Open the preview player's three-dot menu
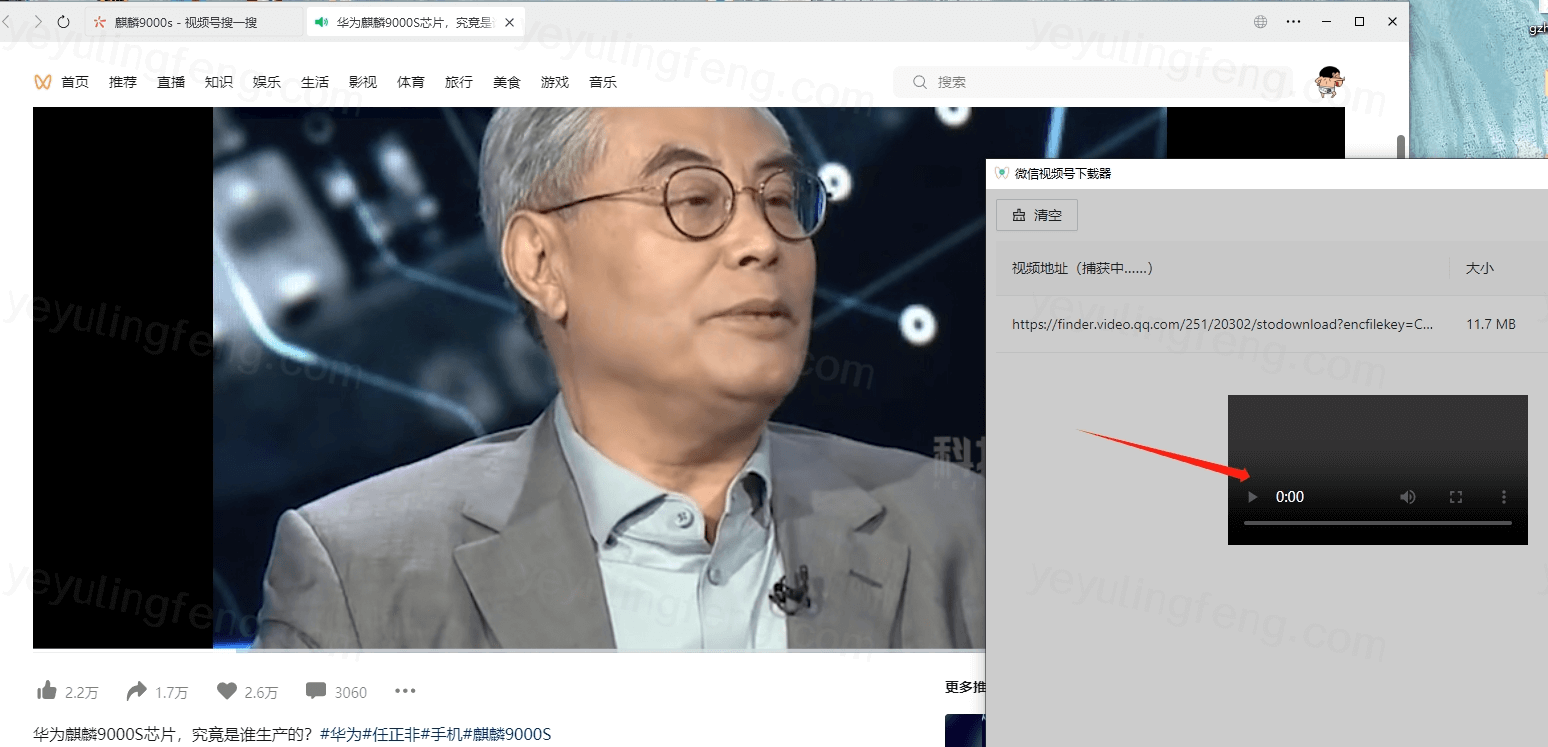 click(1504, 497)
